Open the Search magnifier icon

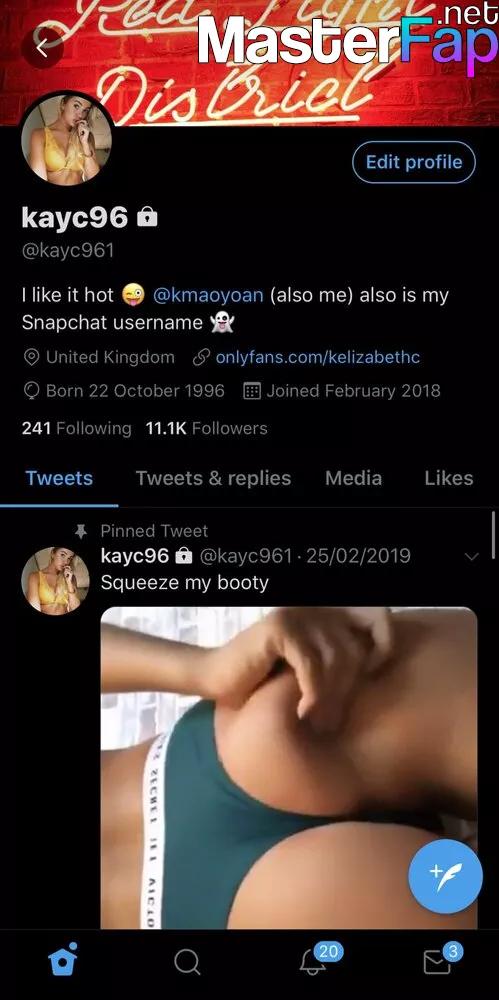click(187, 961)
